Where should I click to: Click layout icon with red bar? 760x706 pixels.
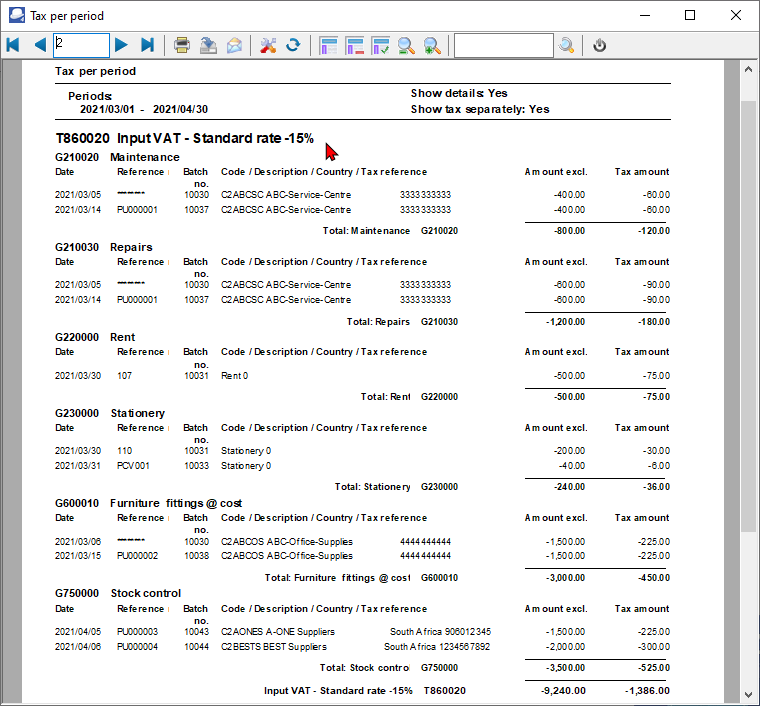[354, 45]
